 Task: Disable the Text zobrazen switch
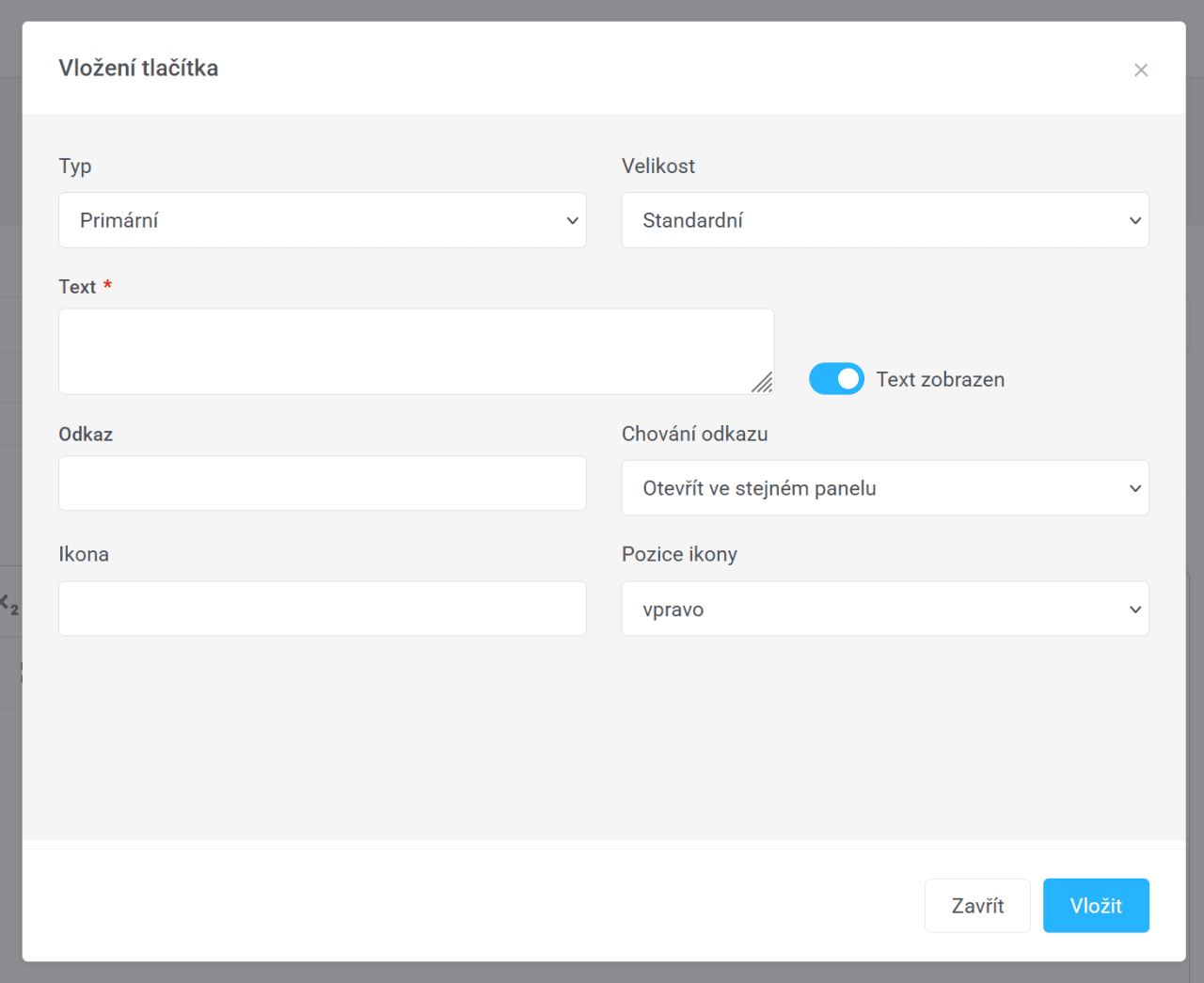tap(836, 379)
